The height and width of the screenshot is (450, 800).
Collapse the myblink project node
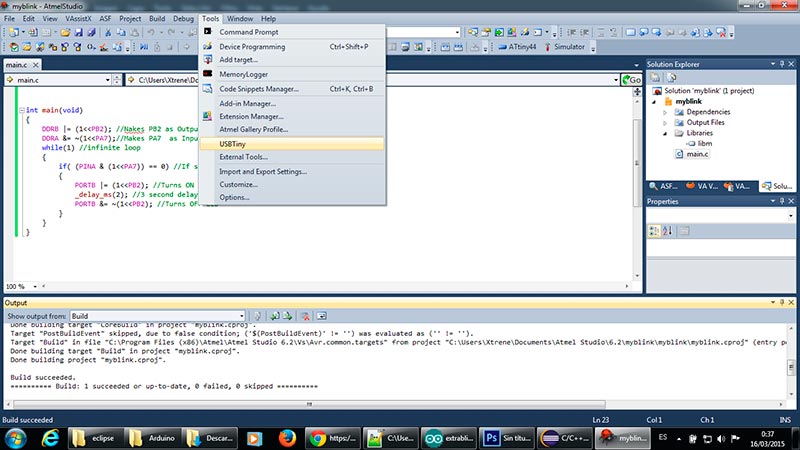click(x=655, y=102)
